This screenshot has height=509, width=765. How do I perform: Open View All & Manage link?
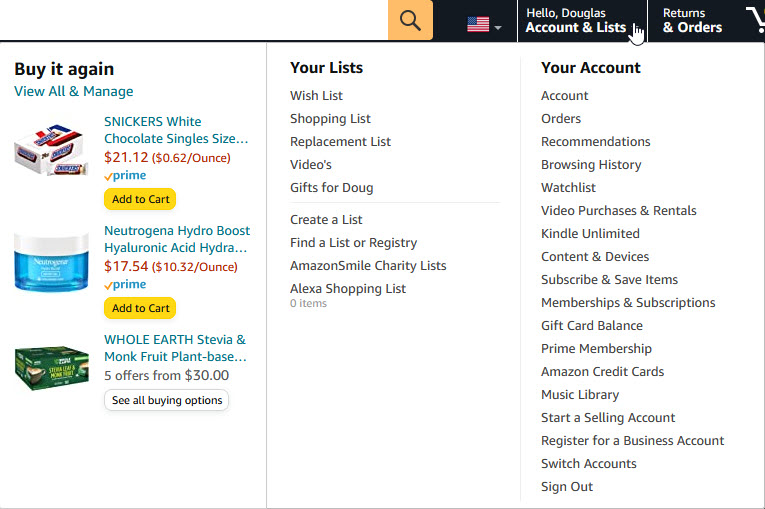[73, 91]
